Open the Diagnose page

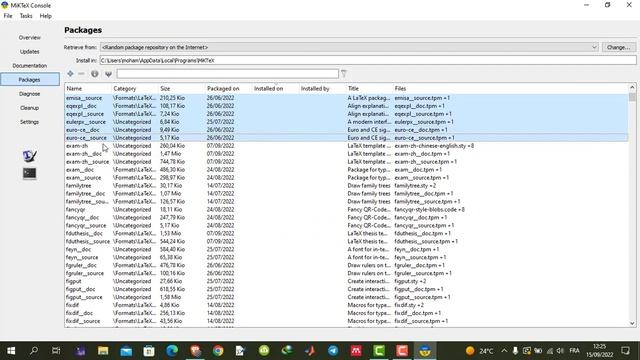pos(30,94)
